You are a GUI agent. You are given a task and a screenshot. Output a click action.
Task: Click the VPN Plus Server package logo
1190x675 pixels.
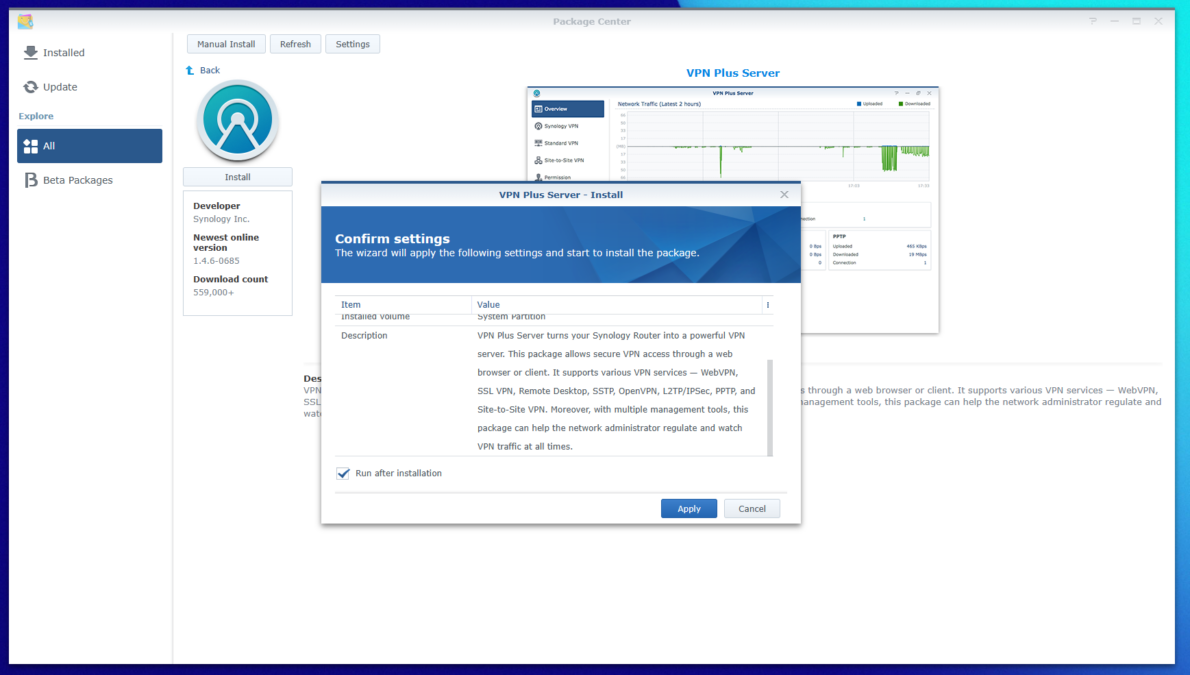(238, 121)
